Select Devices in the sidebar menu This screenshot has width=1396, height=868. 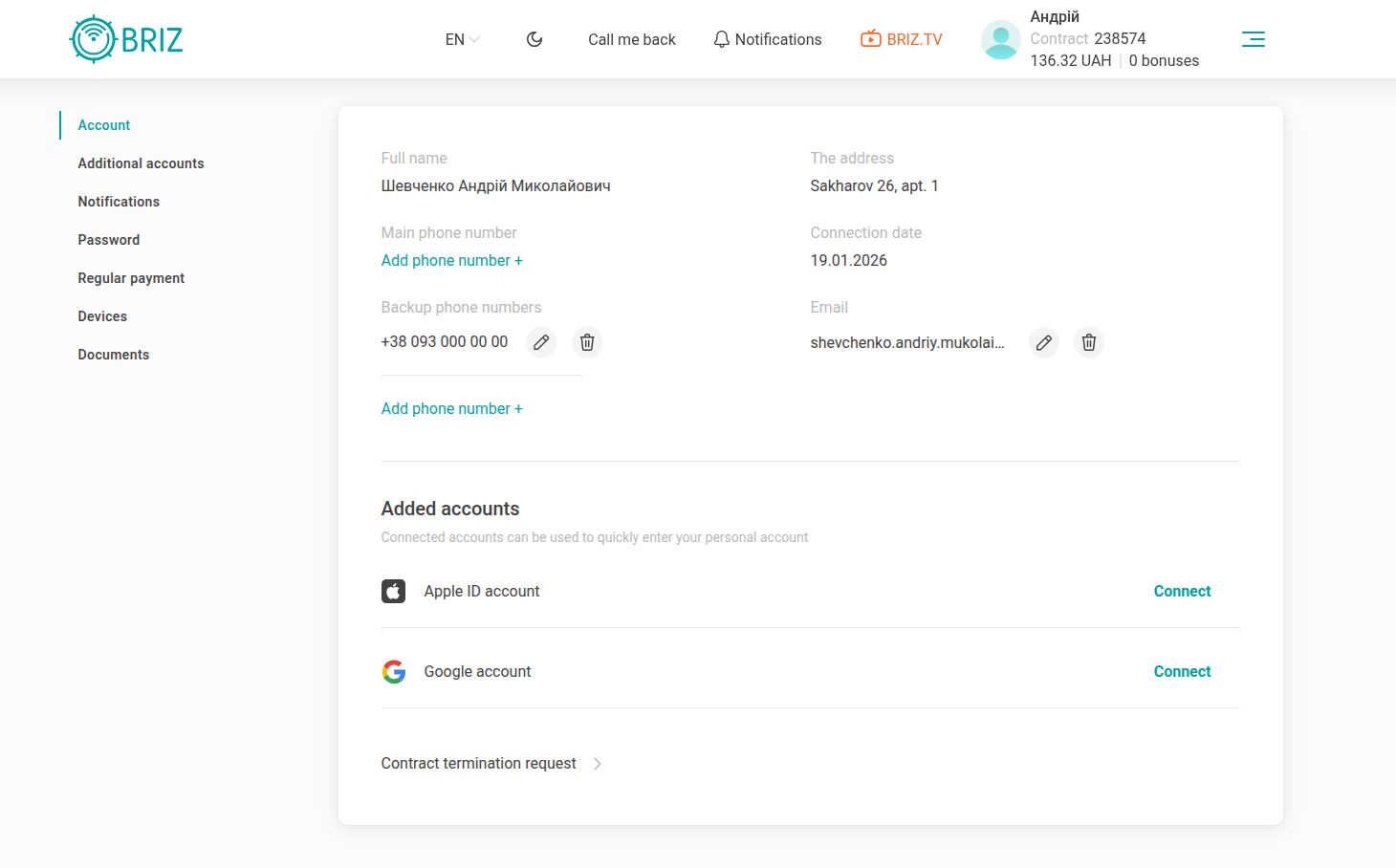[x=102, y=316]
